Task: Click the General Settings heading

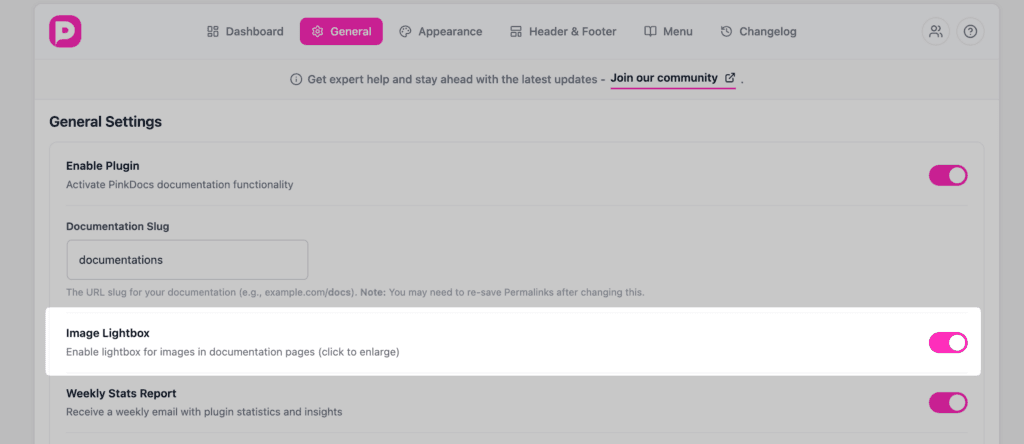Action: [105, 122]
